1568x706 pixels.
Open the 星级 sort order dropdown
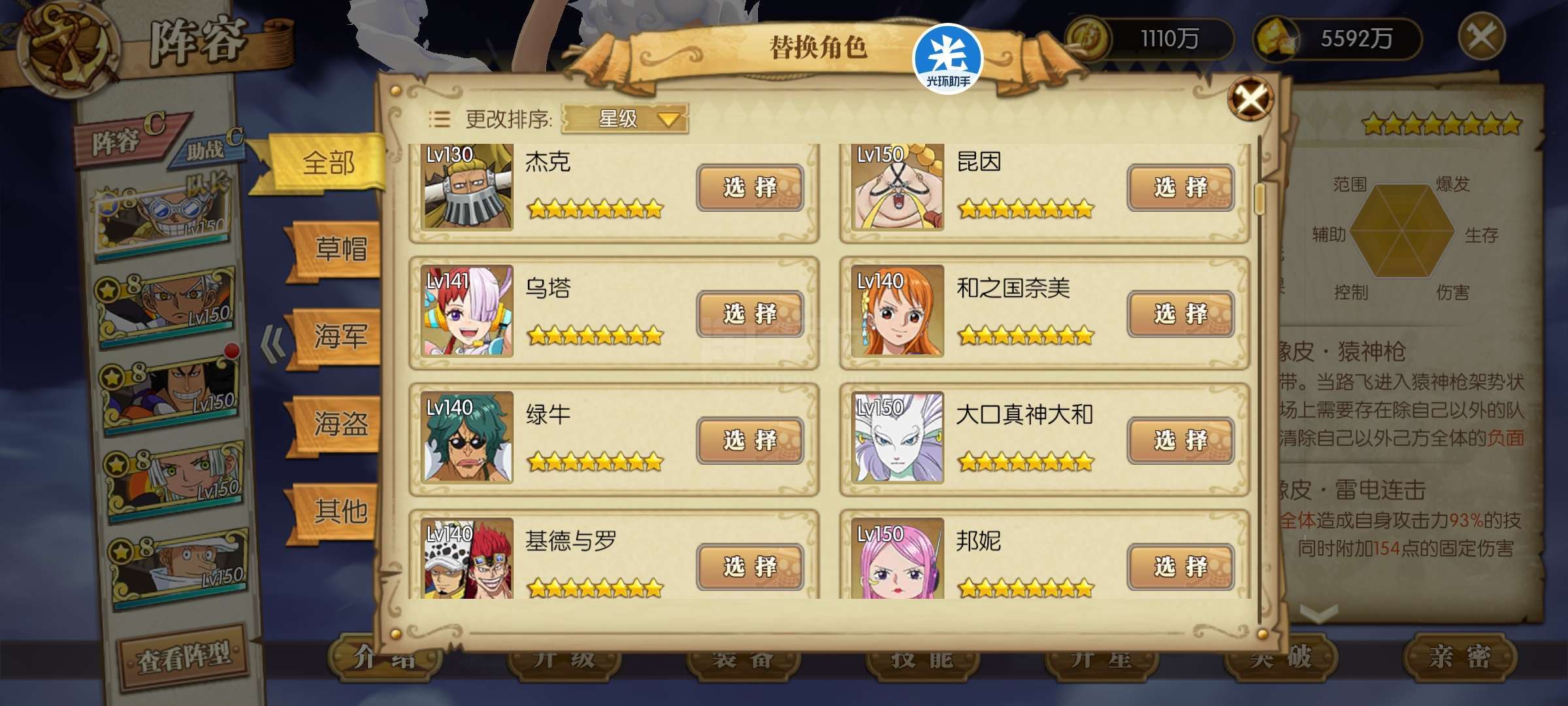tap(625, 119)
